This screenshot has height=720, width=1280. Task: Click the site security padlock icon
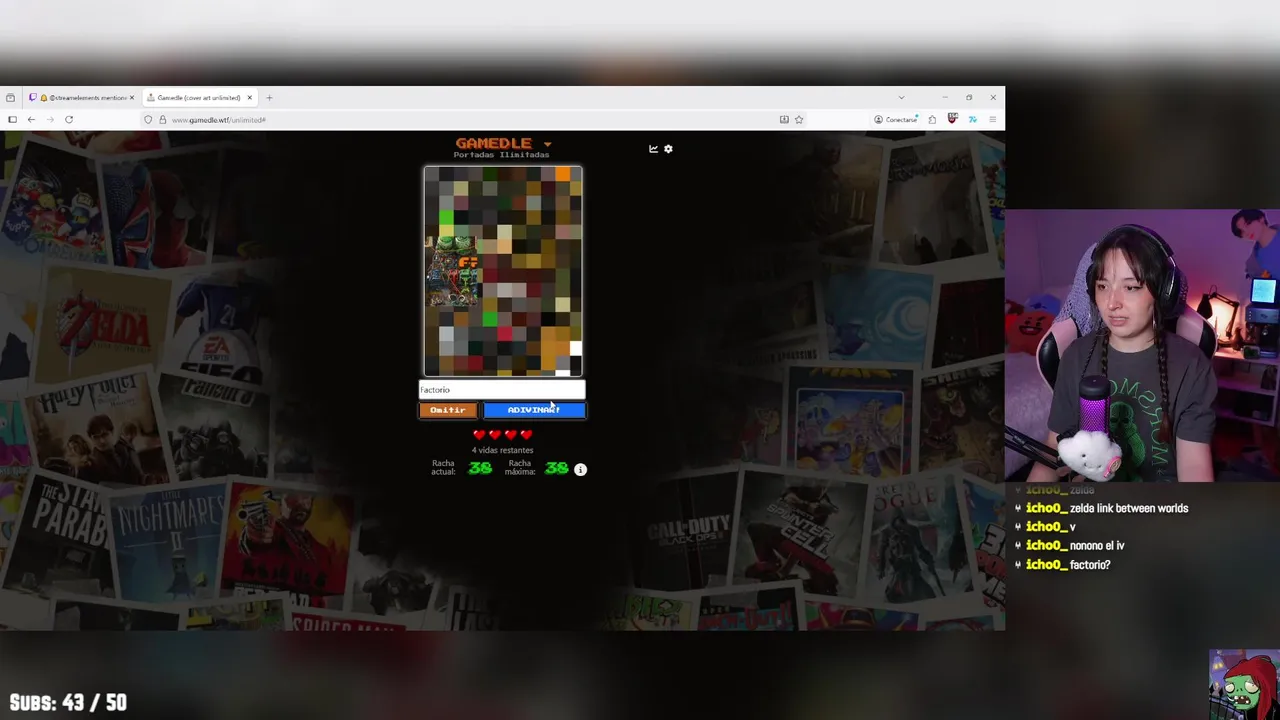point(162,120)
